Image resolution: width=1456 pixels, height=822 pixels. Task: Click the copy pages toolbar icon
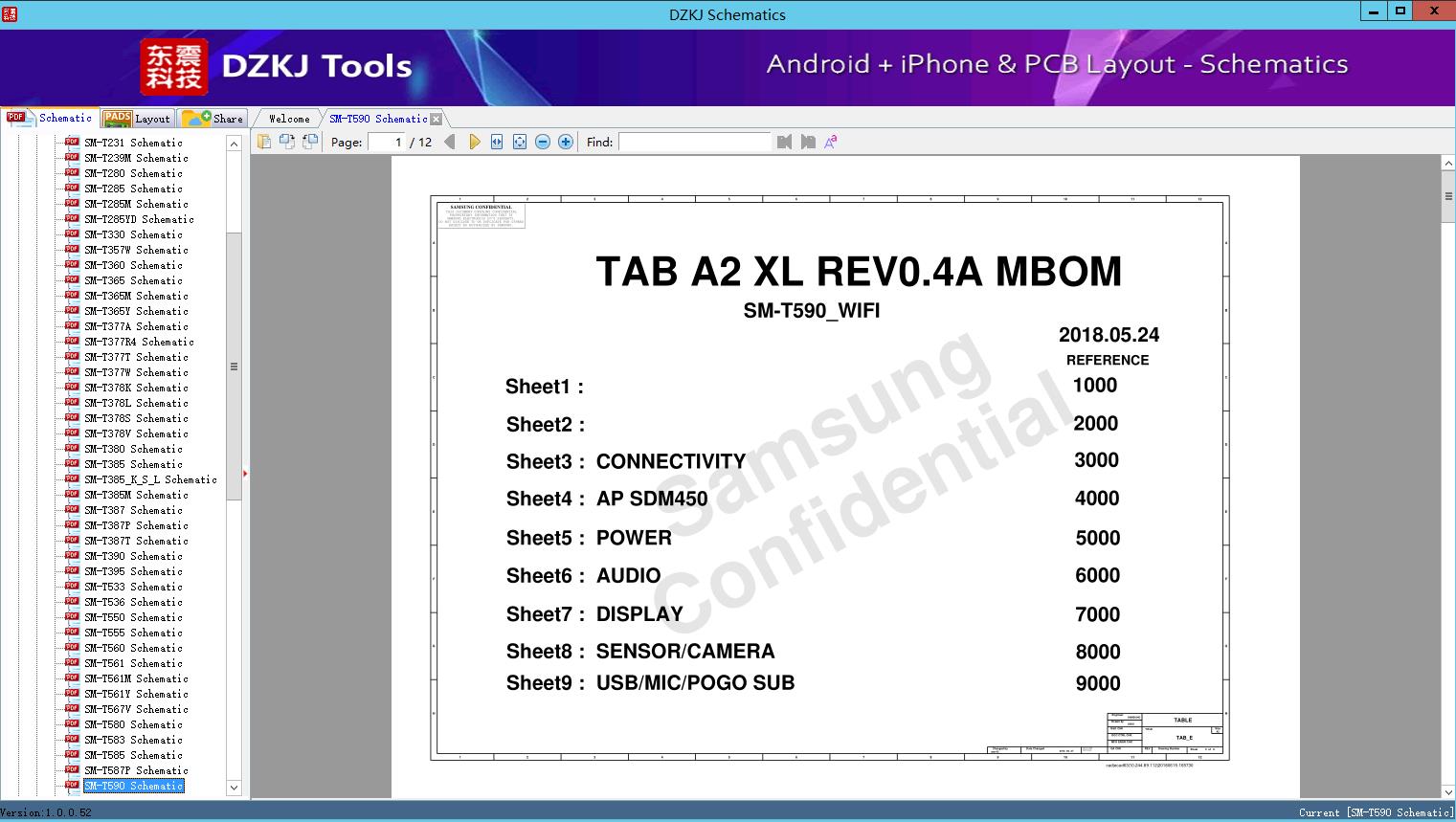click(x=263, y=142)
